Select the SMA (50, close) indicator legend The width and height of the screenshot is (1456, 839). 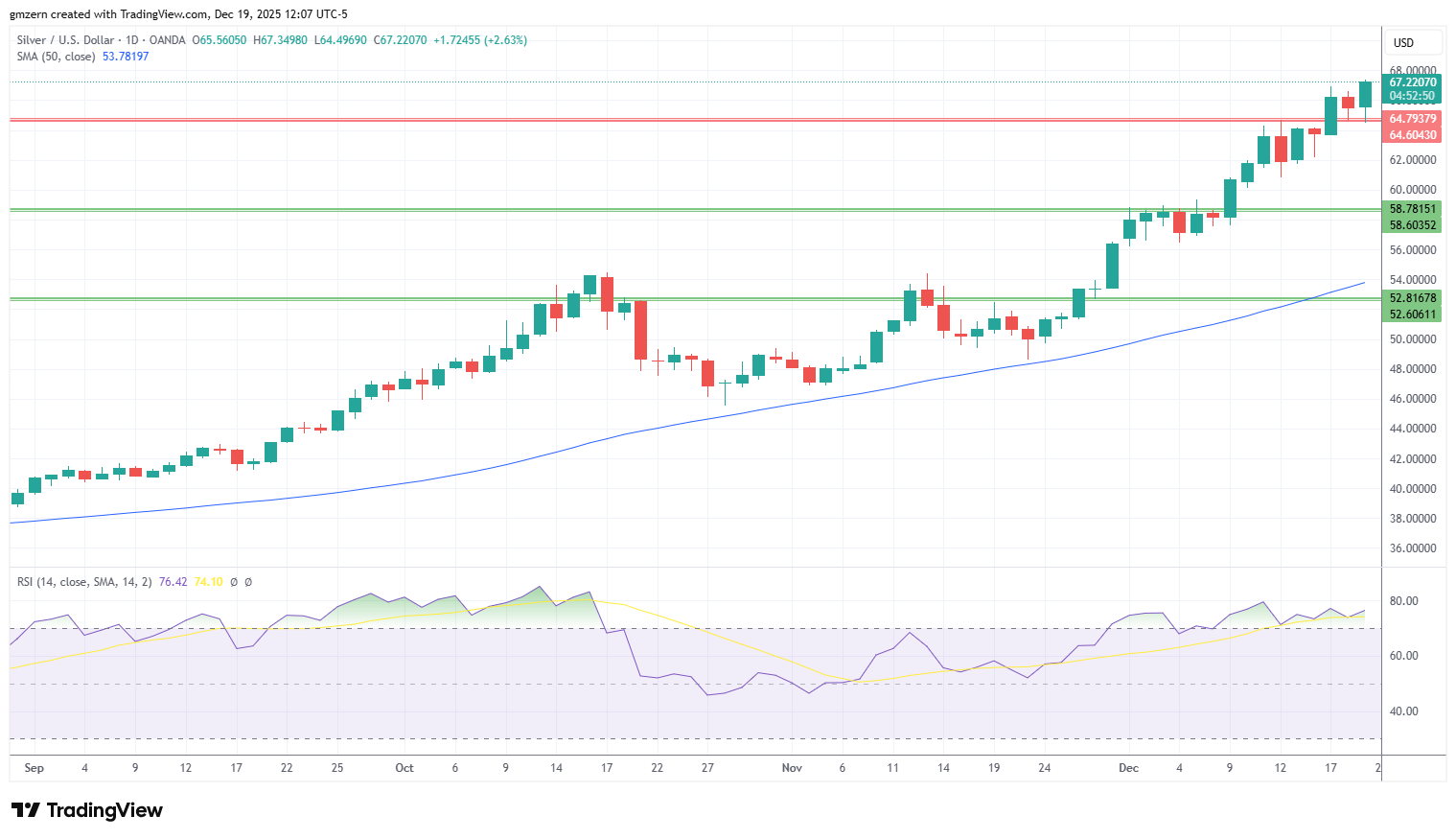tap(56, 57)
